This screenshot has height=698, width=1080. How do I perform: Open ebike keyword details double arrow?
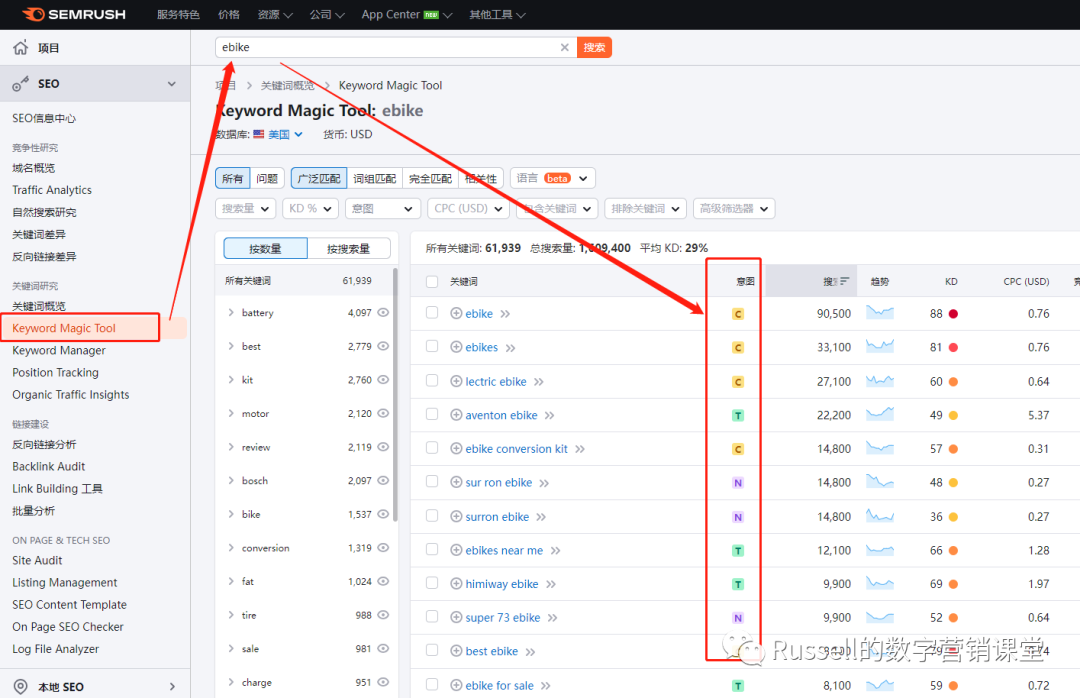[506, 314]
